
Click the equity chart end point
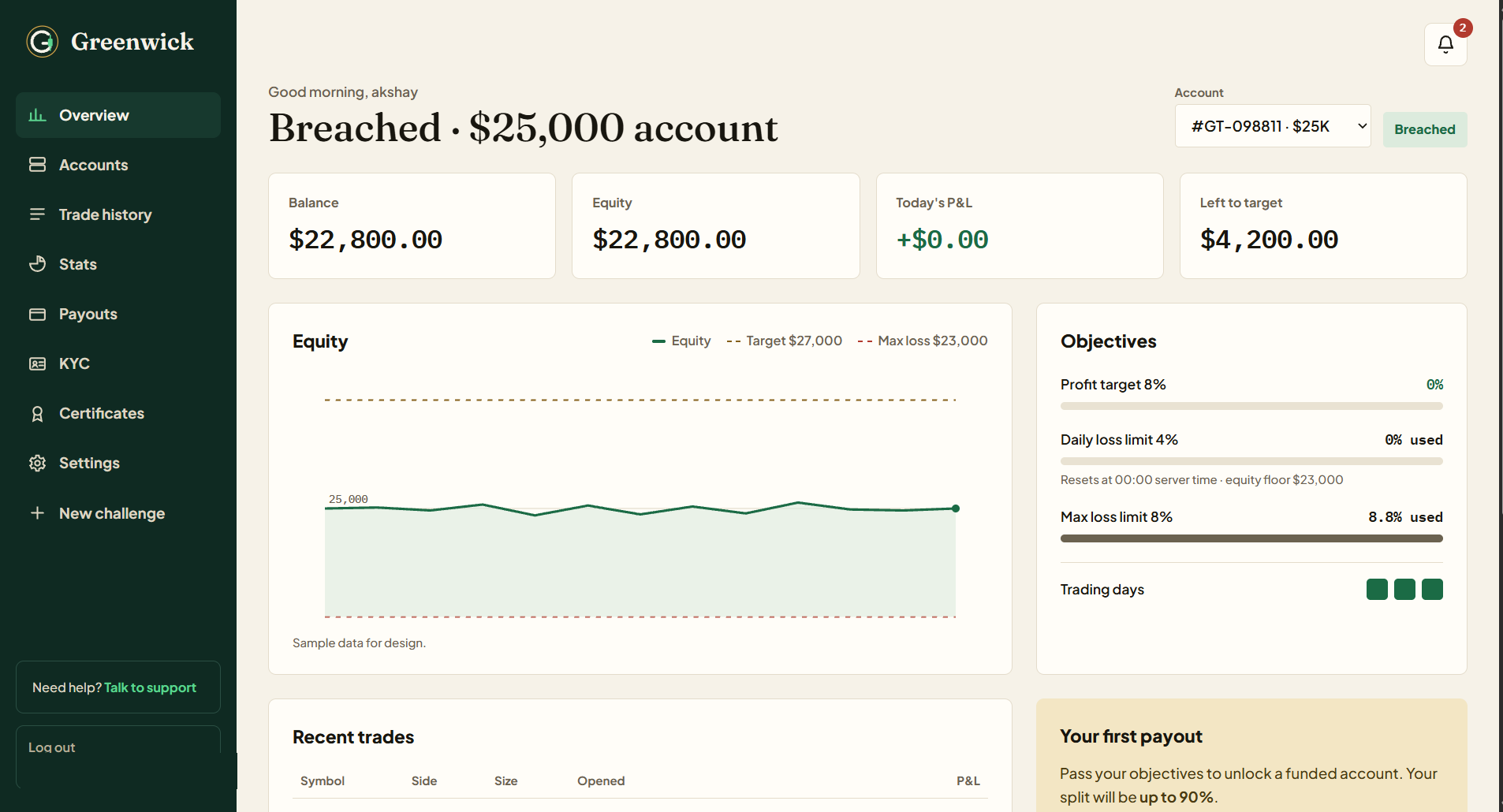pyautogui.click(x=956, y=508)
